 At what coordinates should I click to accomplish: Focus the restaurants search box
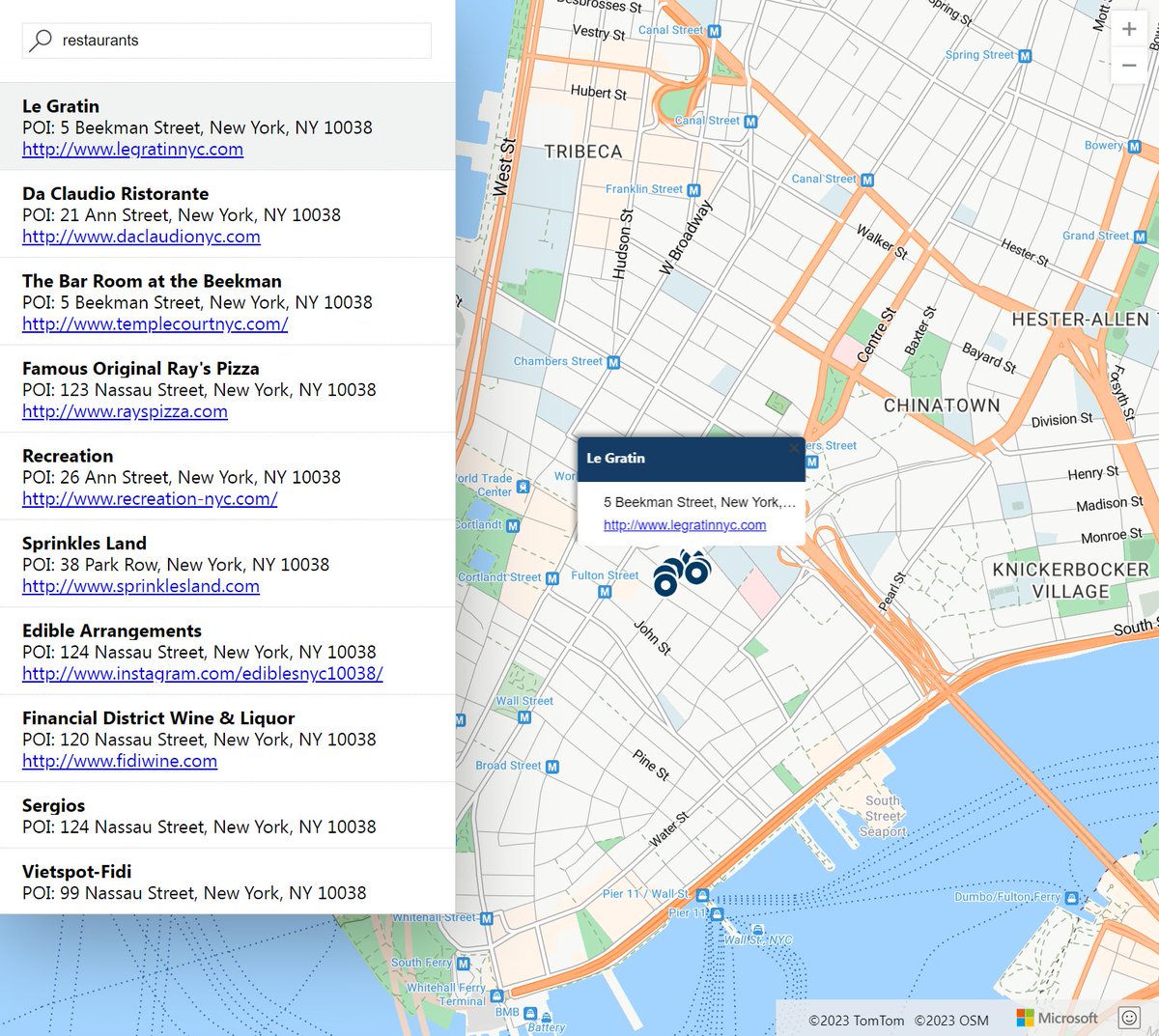coord(227,41)
